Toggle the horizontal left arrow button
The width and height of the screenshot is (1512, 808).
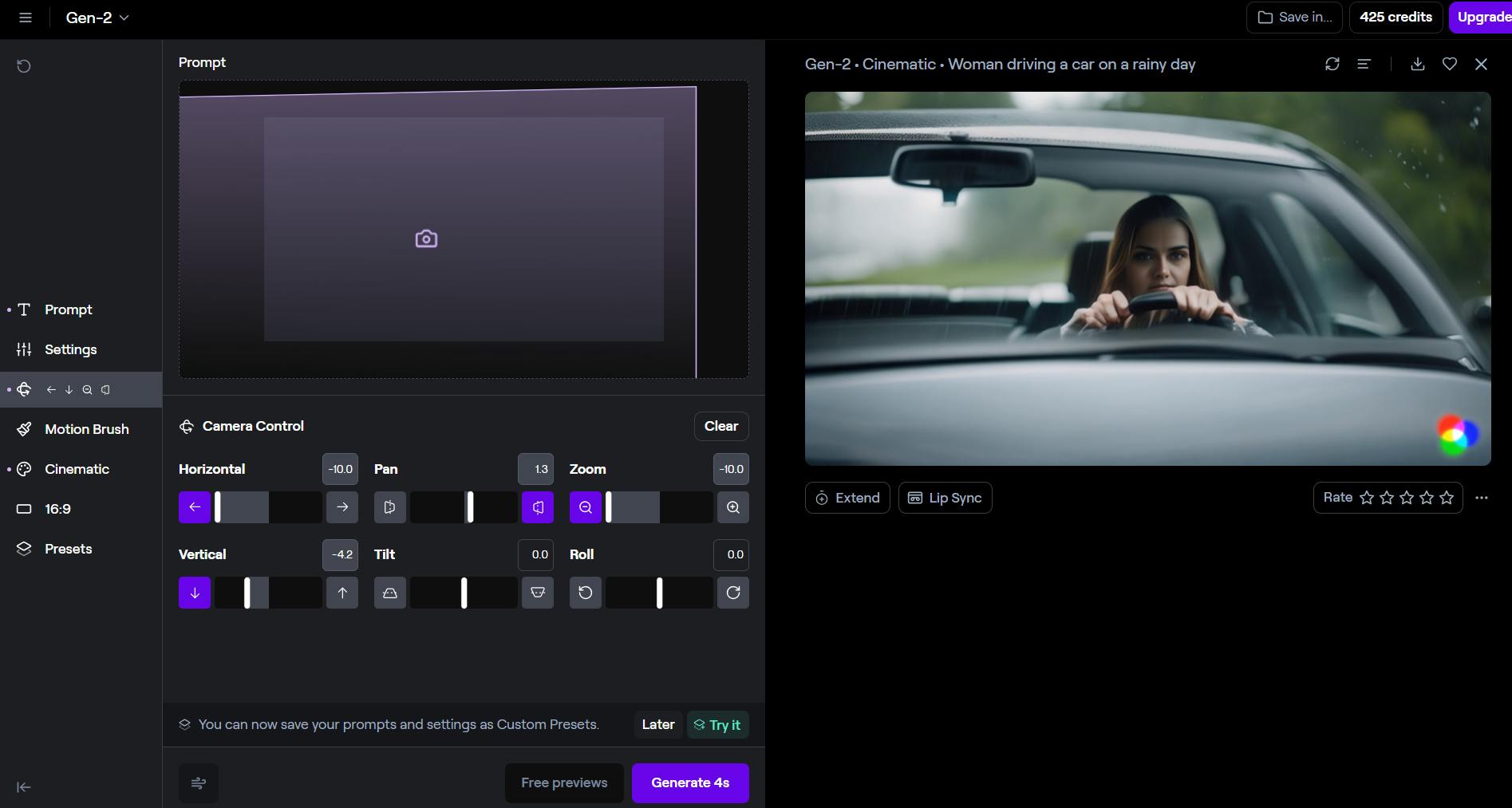coord(194,507)
